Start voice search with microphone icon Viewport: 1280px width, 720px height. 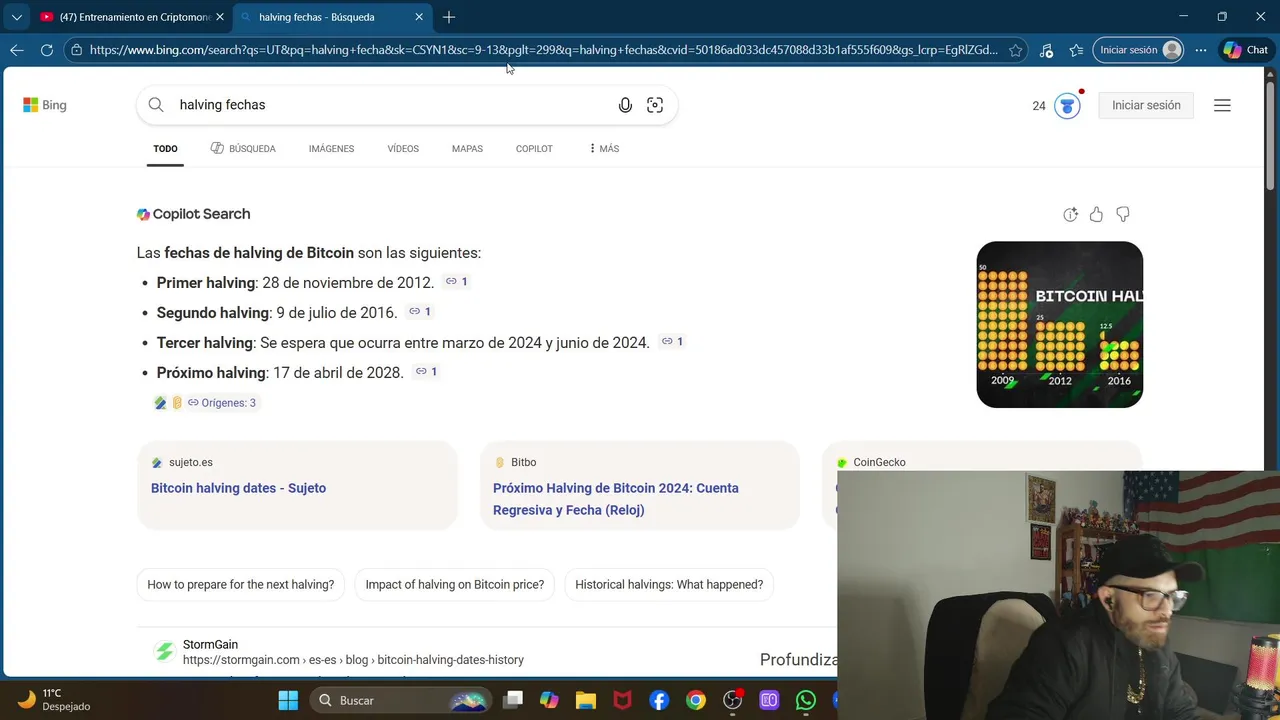tap(625, 105)
